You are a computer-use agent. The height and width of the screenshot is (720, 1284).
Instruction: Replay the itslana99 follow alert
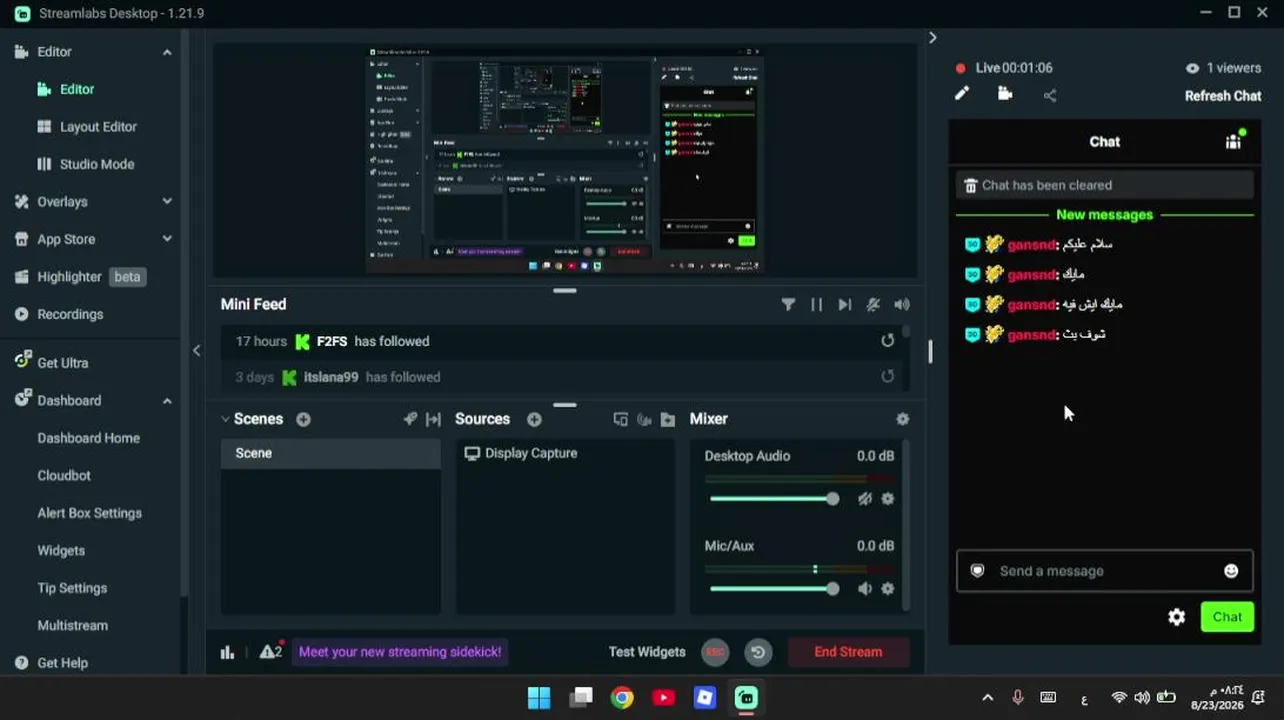(887, 377)
